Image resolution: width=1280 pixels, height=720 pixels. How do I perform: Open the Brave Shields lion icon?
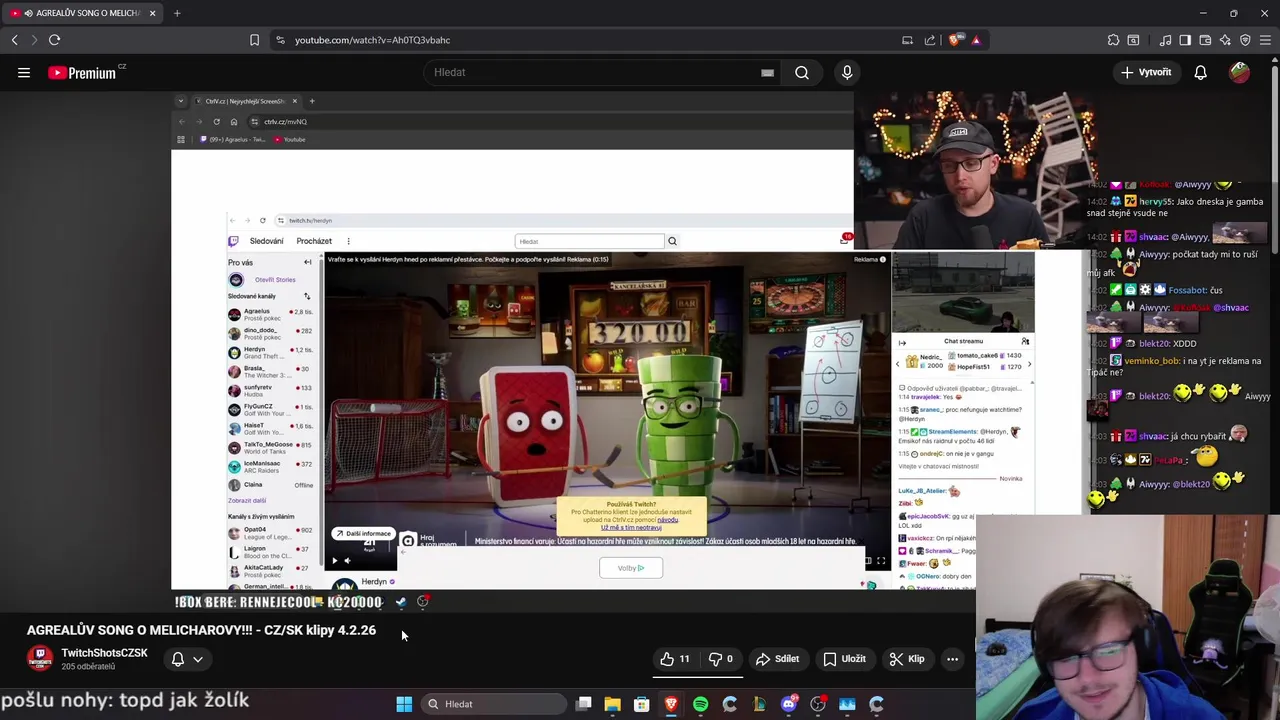point(955,40)
